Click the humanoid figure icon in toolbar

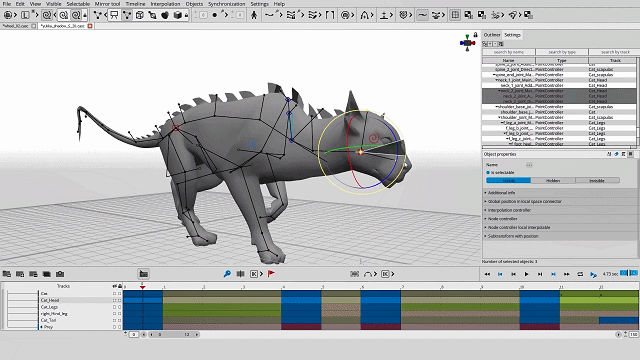click(x=254, y=15)
